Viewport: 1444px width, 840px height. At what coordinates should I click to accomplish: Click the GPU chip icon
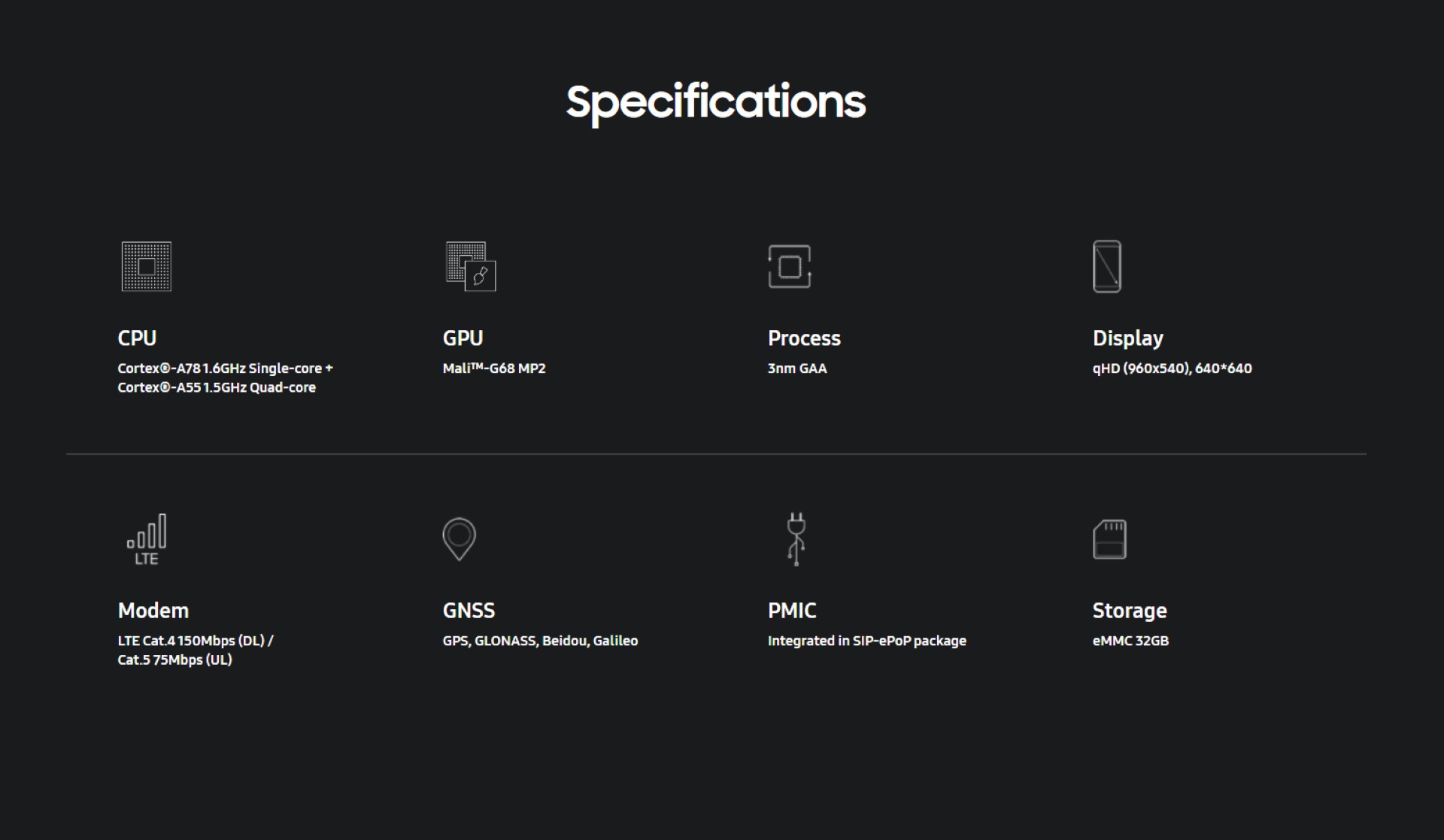coord(471,266)
